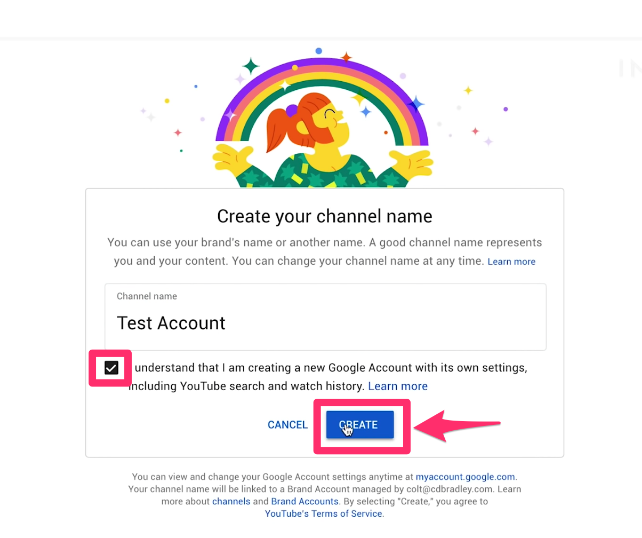Click the character's green patterned shirt
The image size is (642, 538).
323,172
